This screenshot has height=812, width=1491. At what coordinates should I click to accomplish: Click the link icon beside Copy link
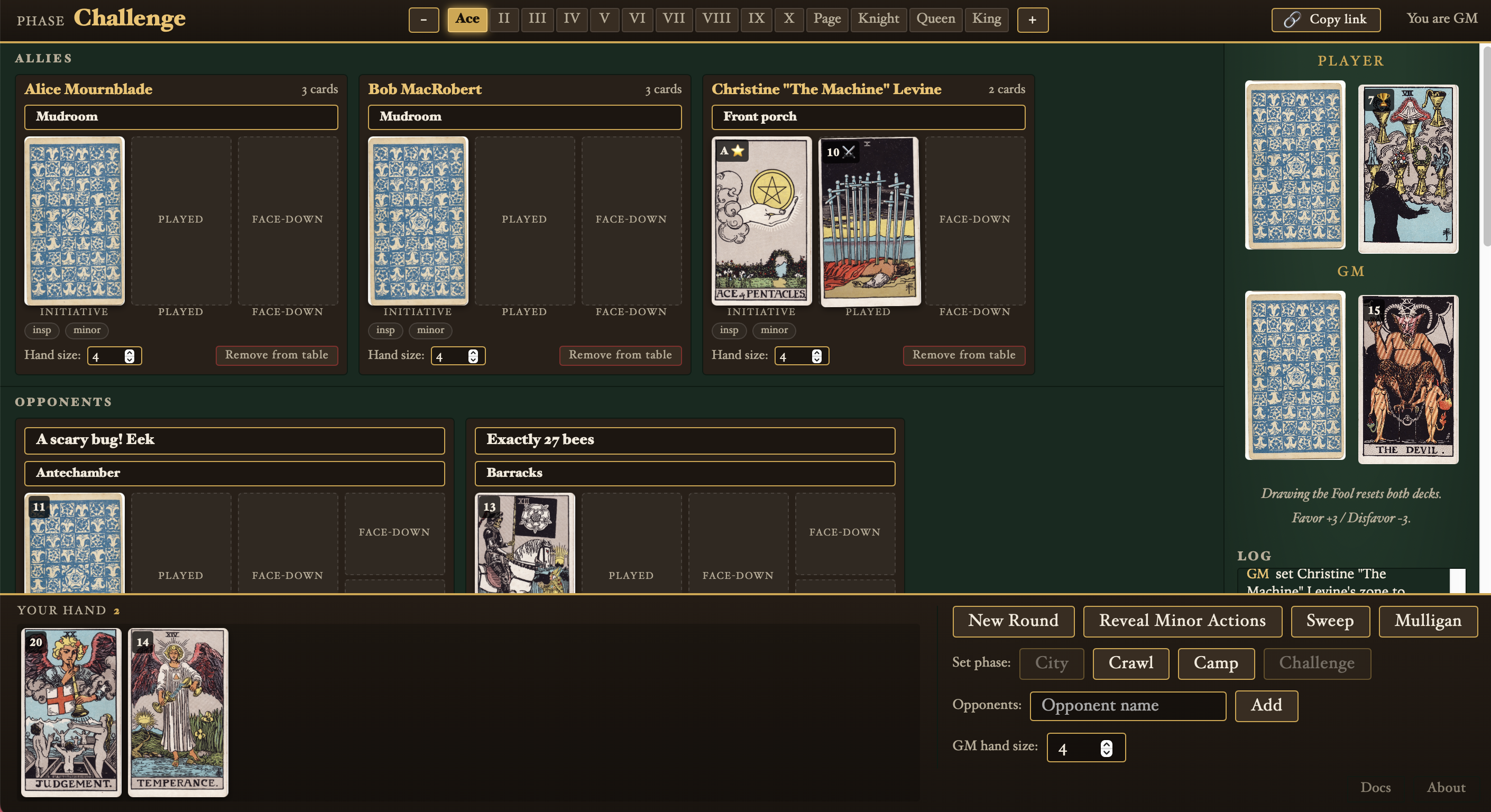click(1292, 20)
